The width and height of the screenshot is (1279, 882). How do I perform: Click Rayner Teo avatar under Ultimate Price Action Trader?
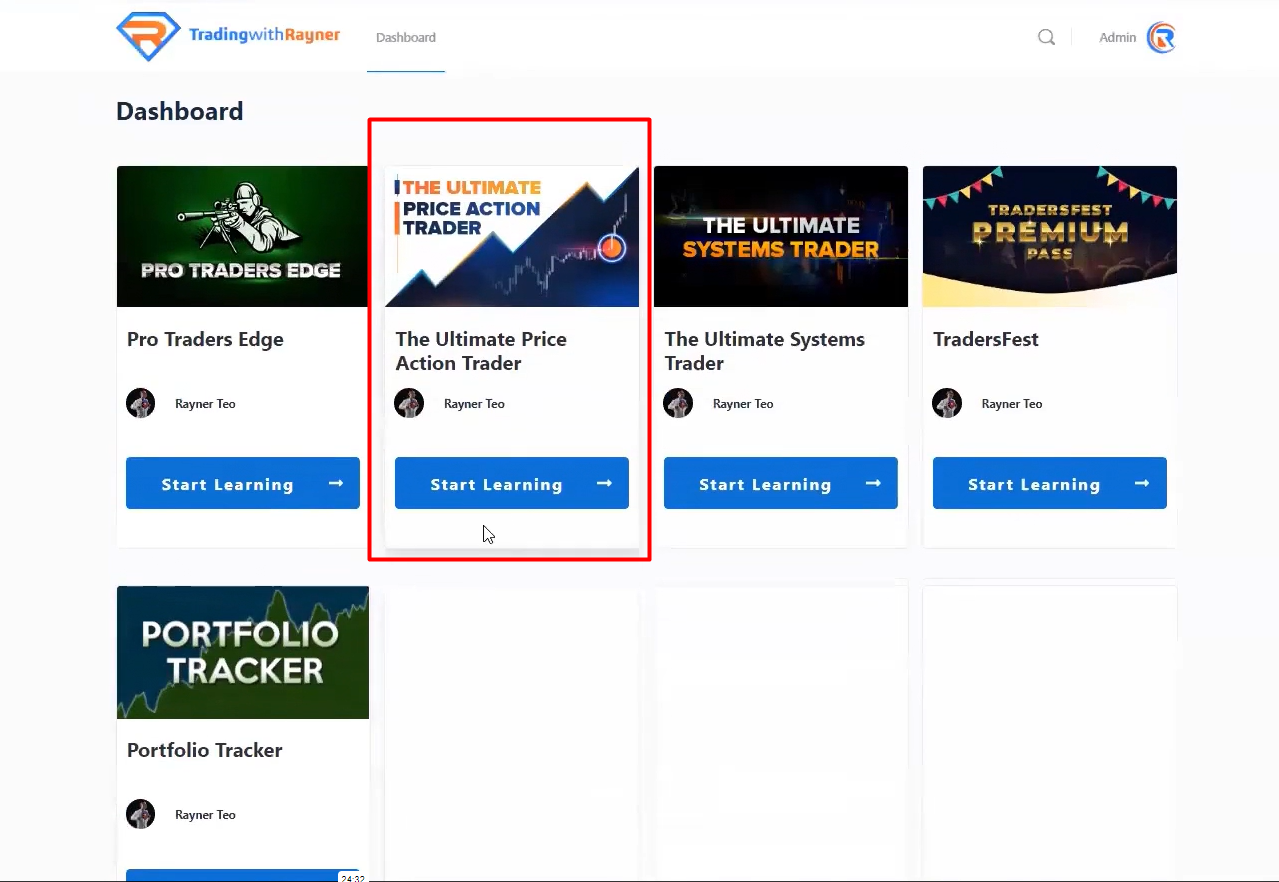[410, 404]
